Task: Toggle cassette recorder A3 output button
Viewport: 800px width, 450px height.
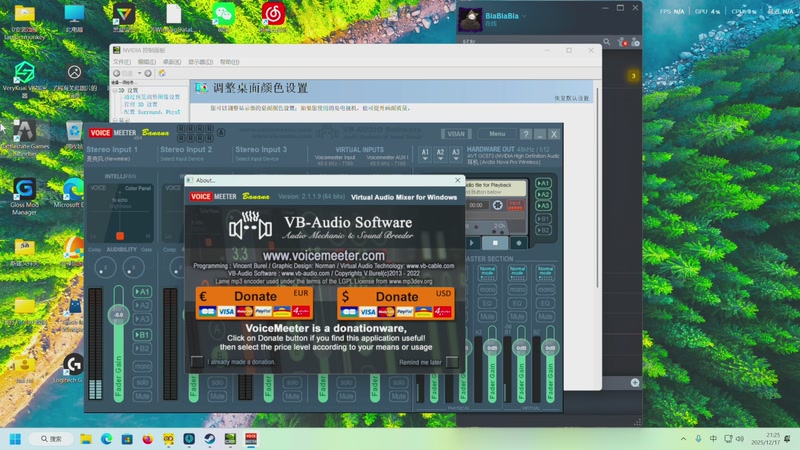Action: click(x=543, y=206)
